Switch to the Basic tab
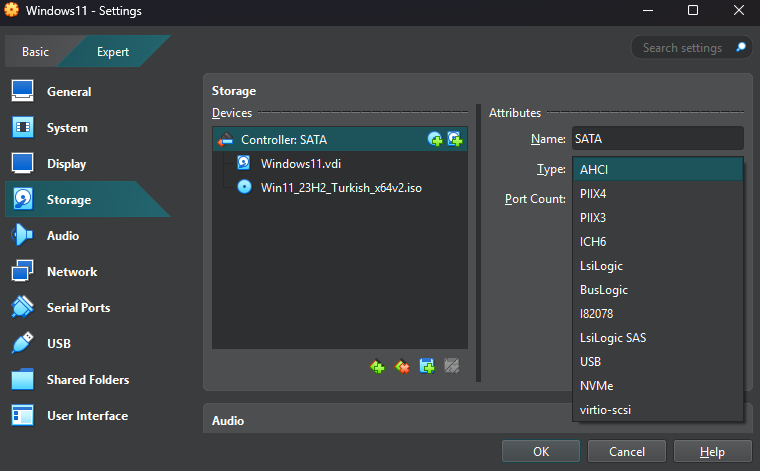This screenshot has width=760, height=471. [x=35, y=52]
